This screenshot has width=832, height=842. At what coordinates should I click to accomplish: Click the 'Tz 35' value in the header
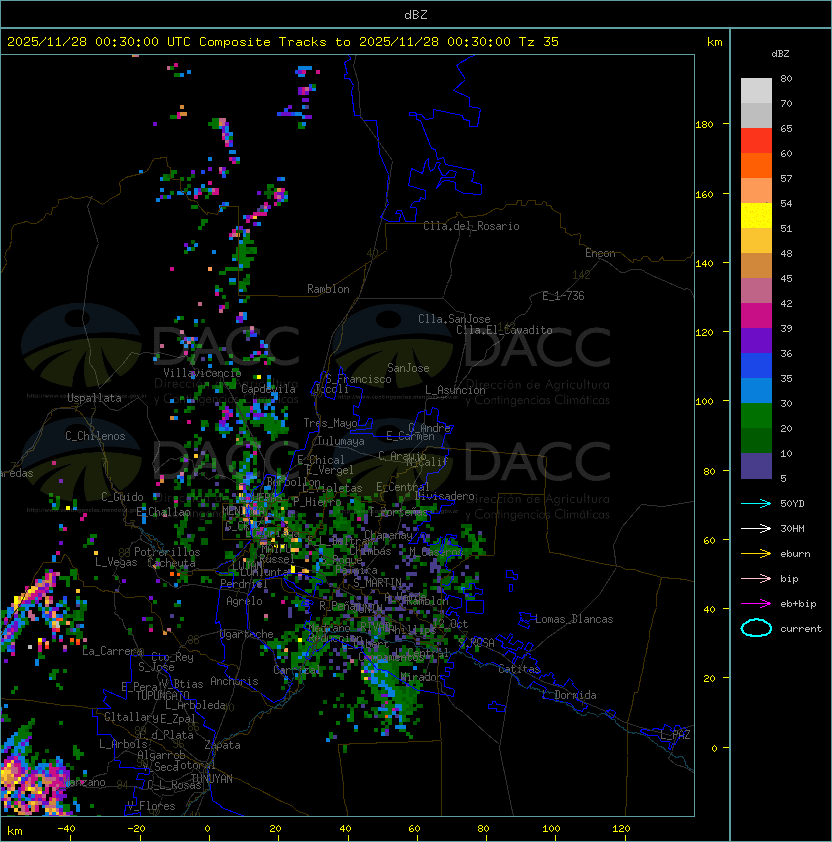click(539, 42)
